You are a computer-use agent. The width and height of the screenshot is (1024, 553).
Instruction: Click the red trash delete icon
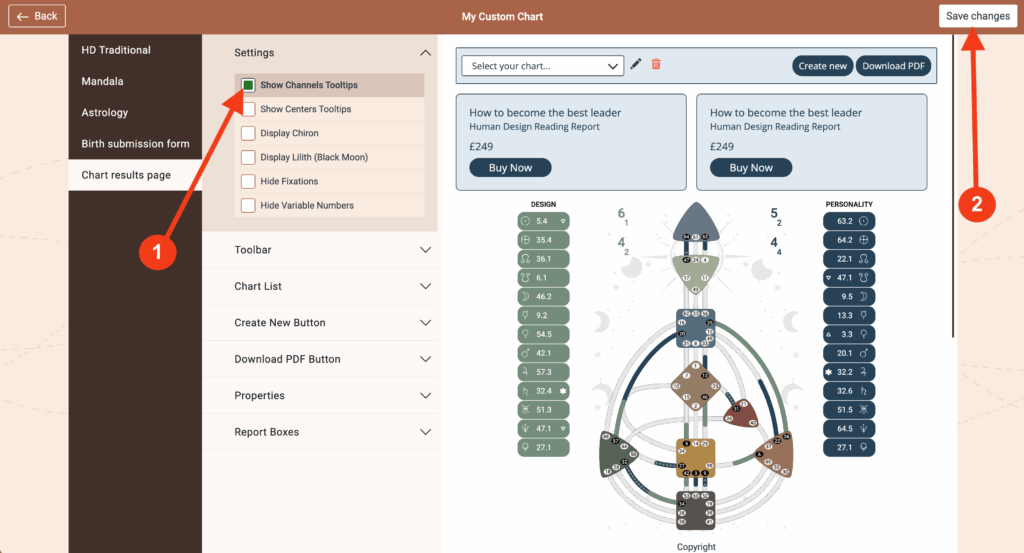pyautogui.click(x=656, y=65)
